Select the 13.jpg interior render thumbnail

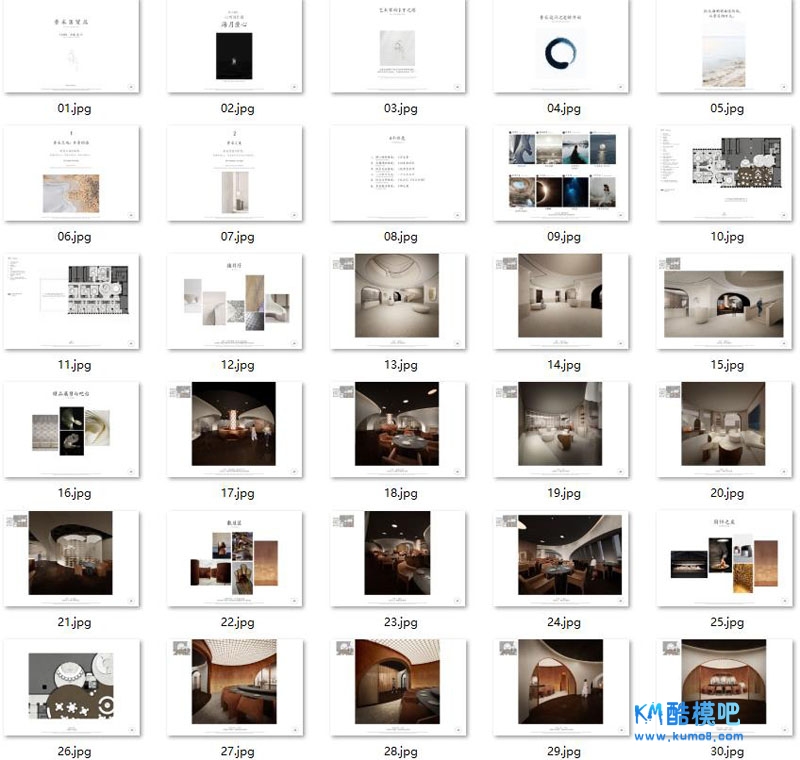(398, 302)
